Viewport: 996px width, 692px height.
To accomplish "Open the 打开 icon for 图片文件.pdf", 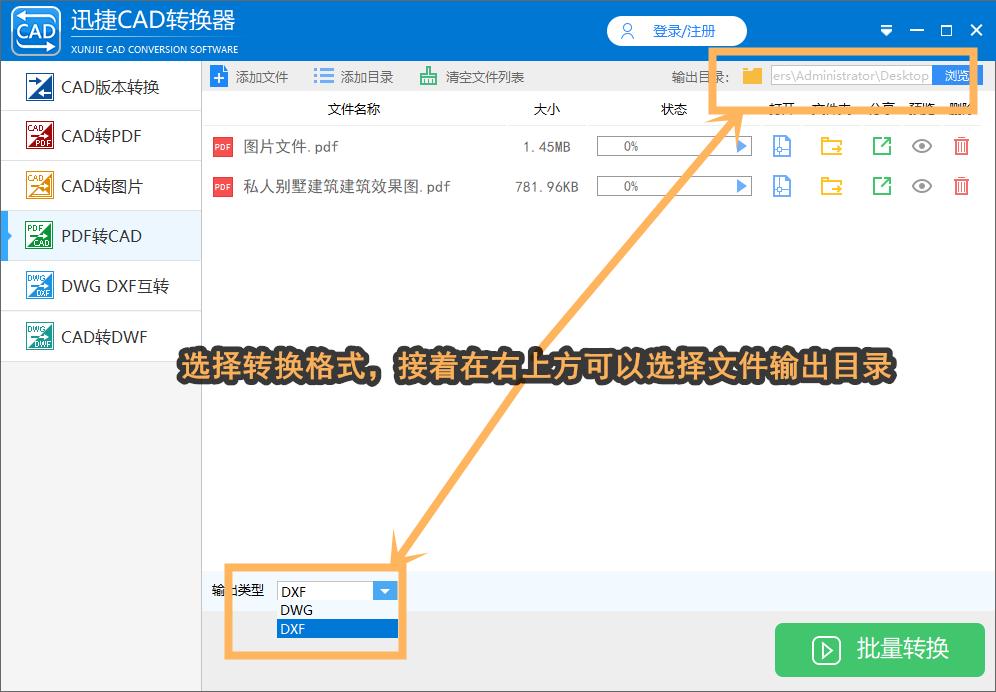I will pyautogui.click(x=781, y=146).
